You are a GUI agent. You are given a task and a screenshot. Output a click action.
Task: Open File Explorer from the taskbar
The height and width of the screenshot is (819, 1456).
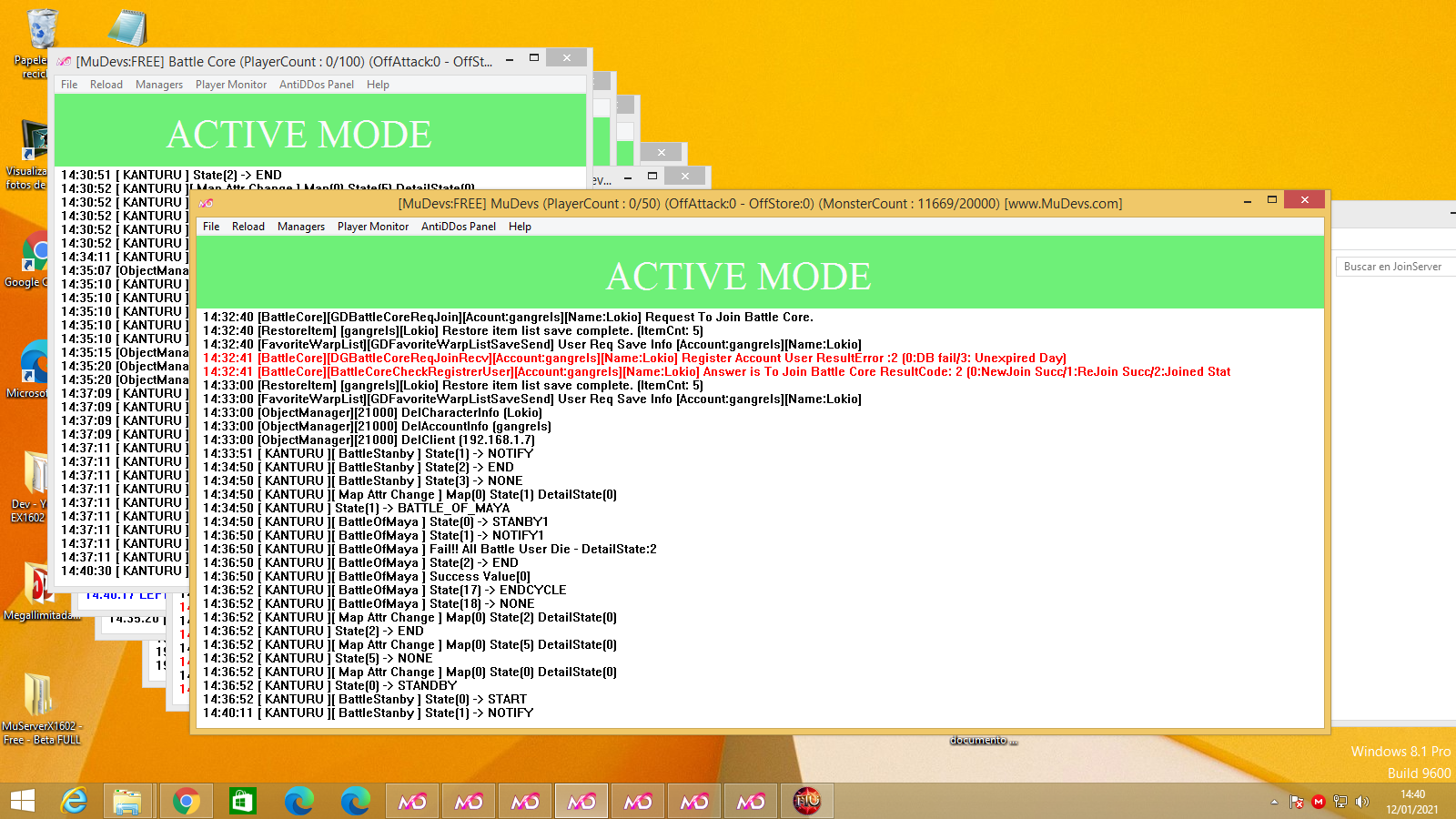coord(127,801)
